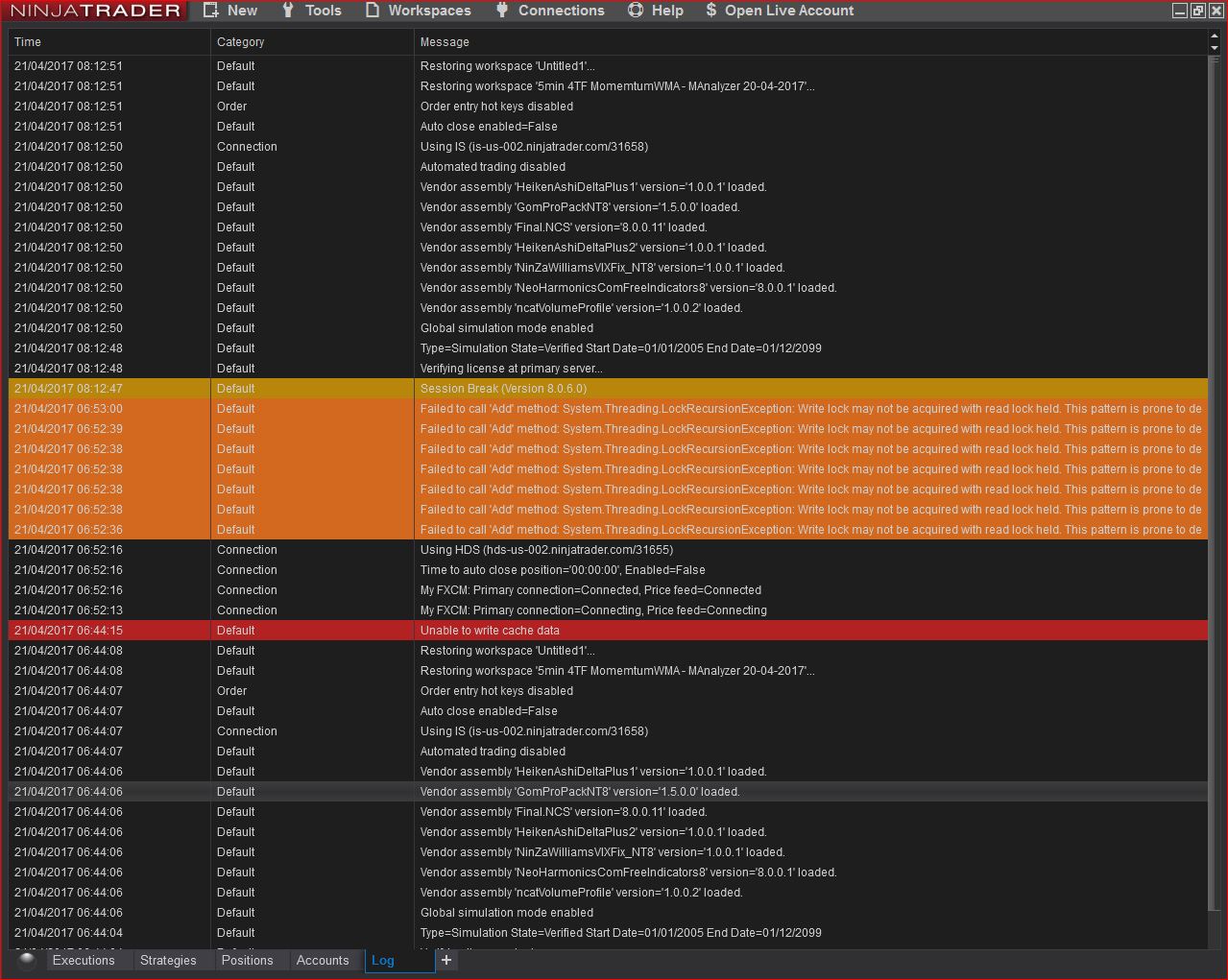Viewport: 1228px width, 980px height.
Task: Select the Log tab
Action: tap(399, 960)
